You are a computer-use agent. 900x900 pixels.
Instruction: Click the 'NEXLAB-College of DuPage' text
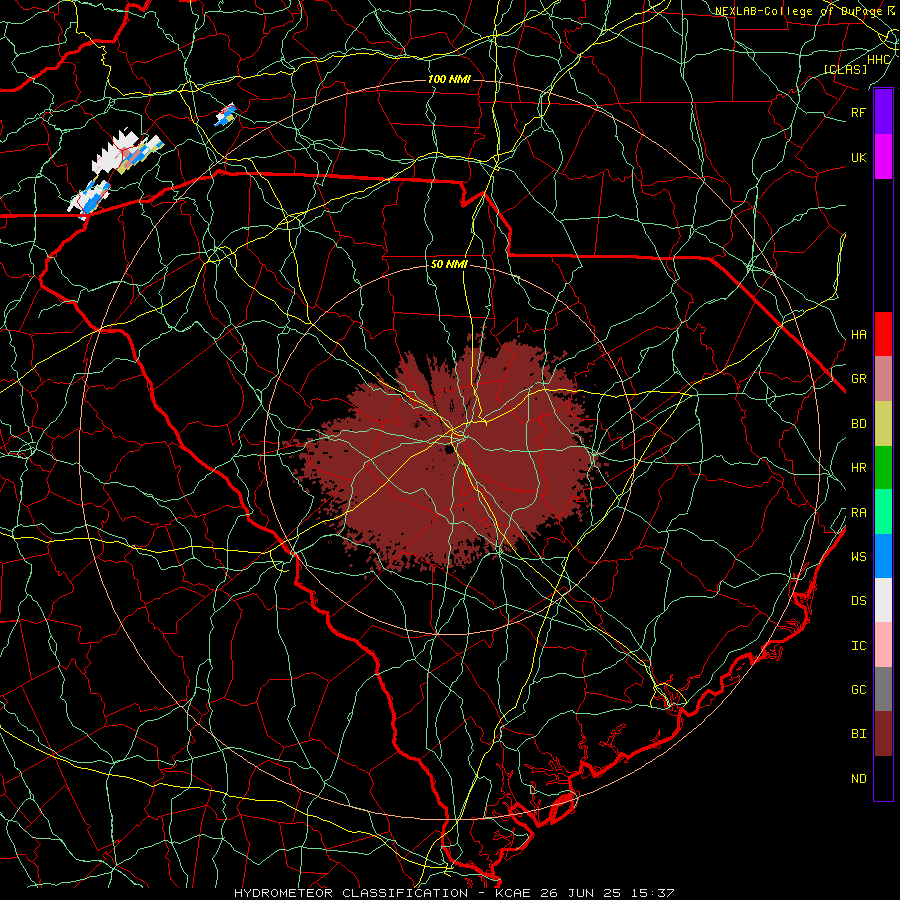click(x=799, y=11)
